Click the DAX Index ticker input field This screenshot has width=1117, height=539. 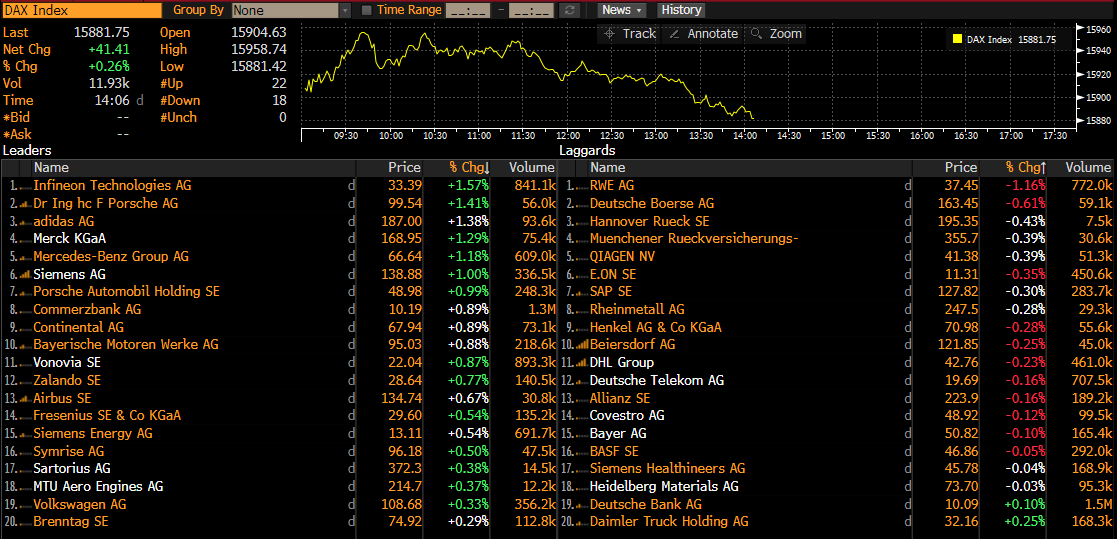click(x=80, y=10)
